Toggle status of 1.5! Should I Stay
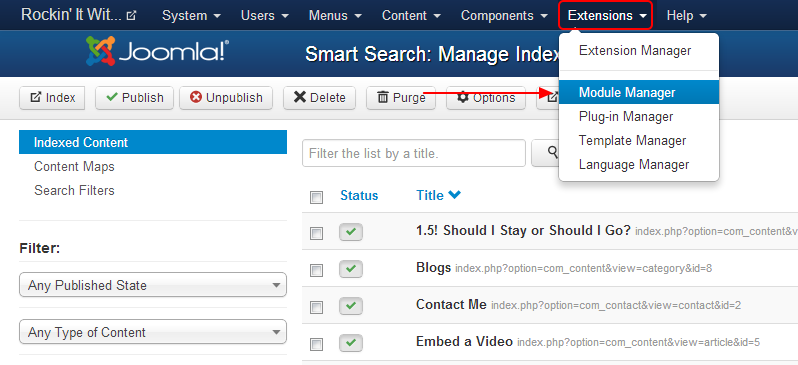Screen dimensions: 798x365 351,233
